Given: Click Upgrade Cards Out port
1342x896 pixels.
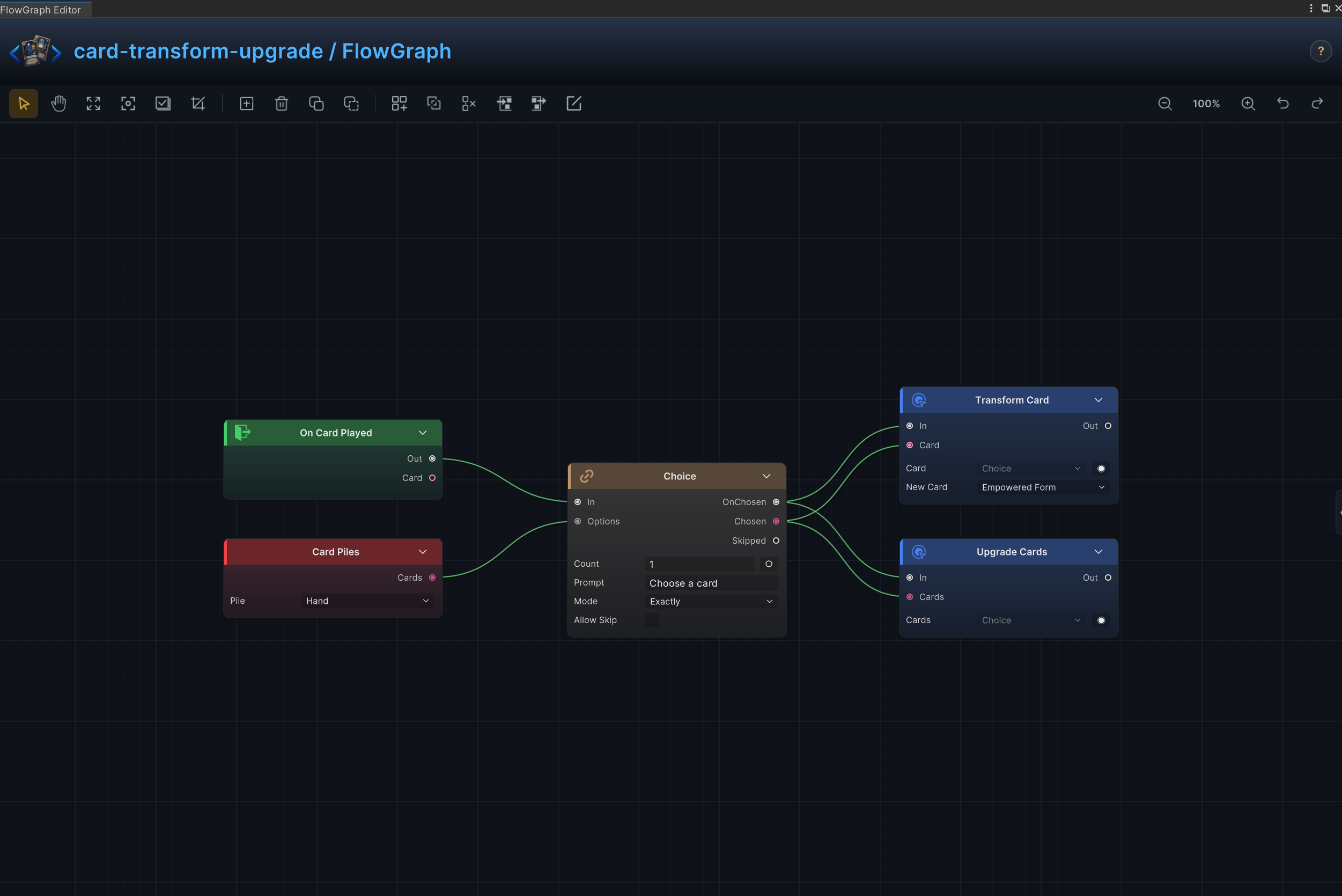Looking at the screenshot, I should point(1108,577).
